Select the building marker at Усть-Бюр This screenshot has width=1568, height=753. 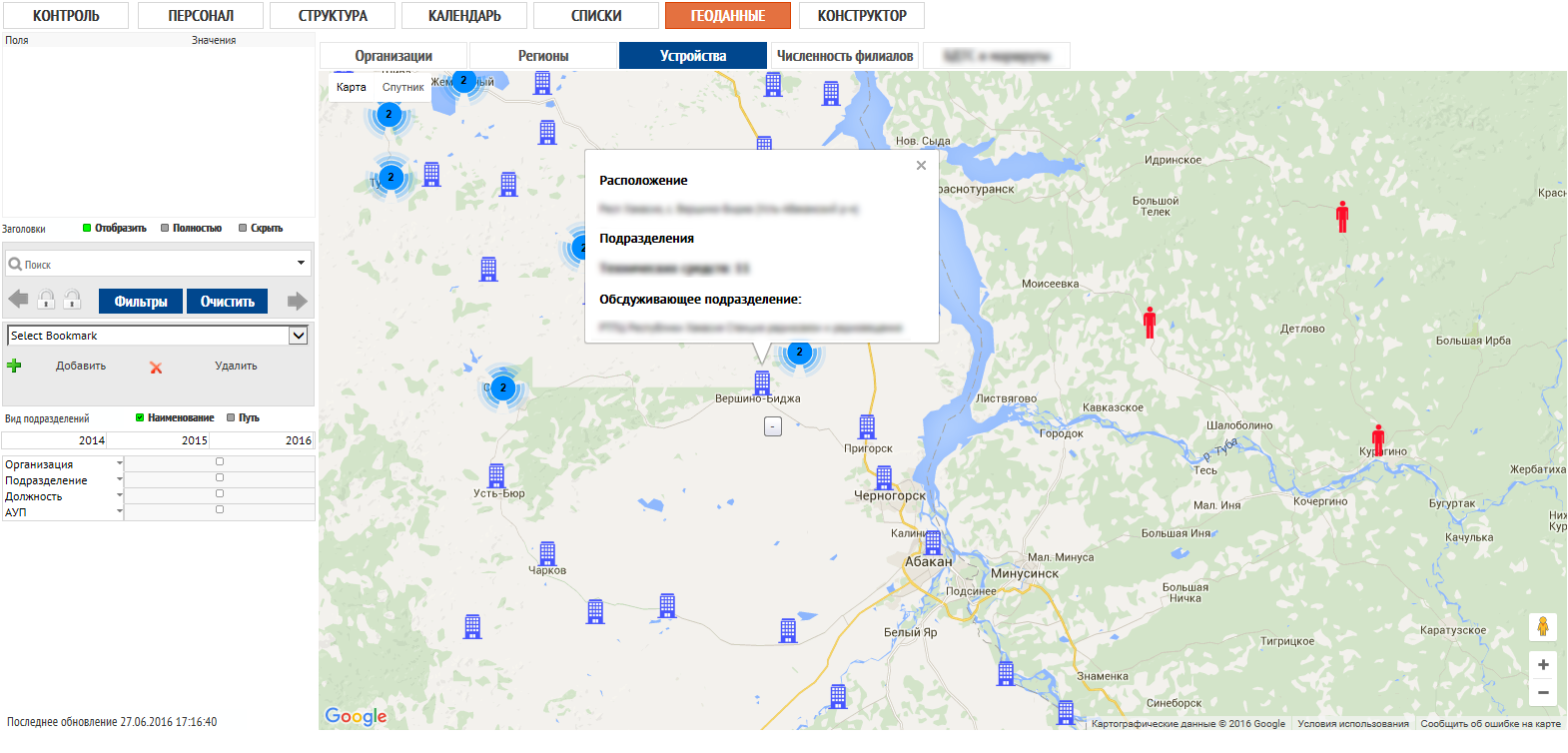point(496,475)
